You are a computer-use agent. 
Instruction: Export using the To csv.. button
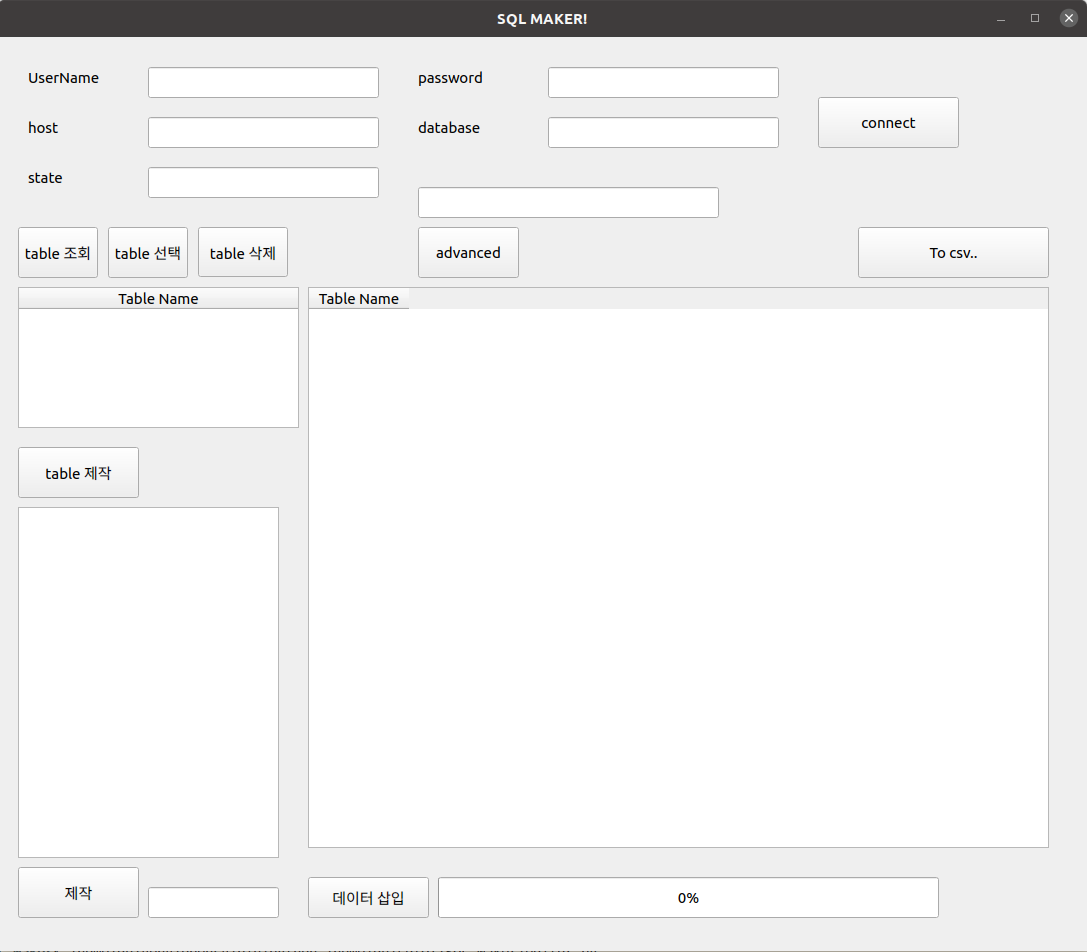pyautogui.click(x=953, y=252)
